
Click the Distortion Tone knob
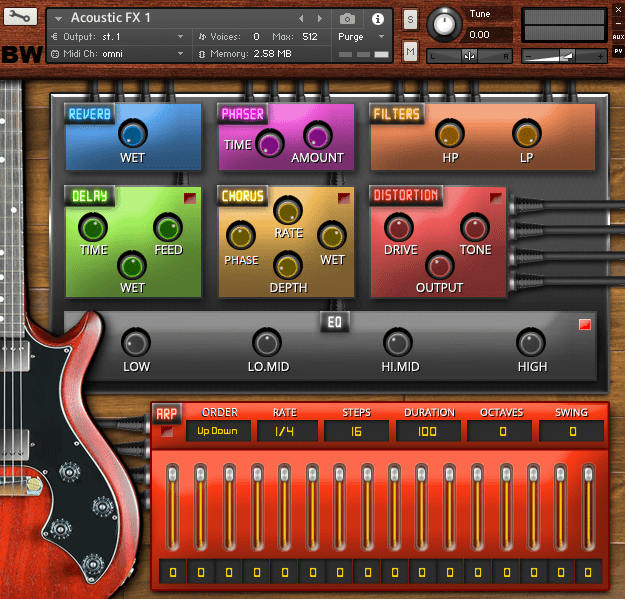click(475, 228)
